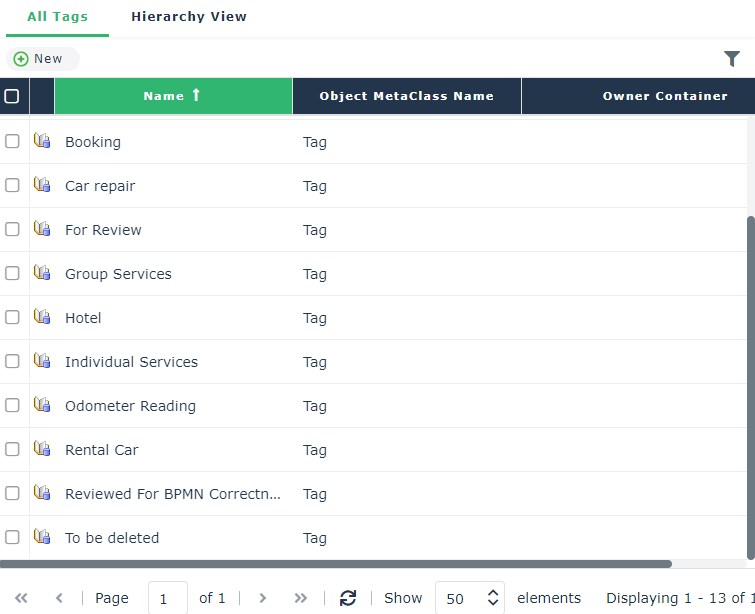
Task: Click the previous page arrow icon
Action: coord(59,598)
